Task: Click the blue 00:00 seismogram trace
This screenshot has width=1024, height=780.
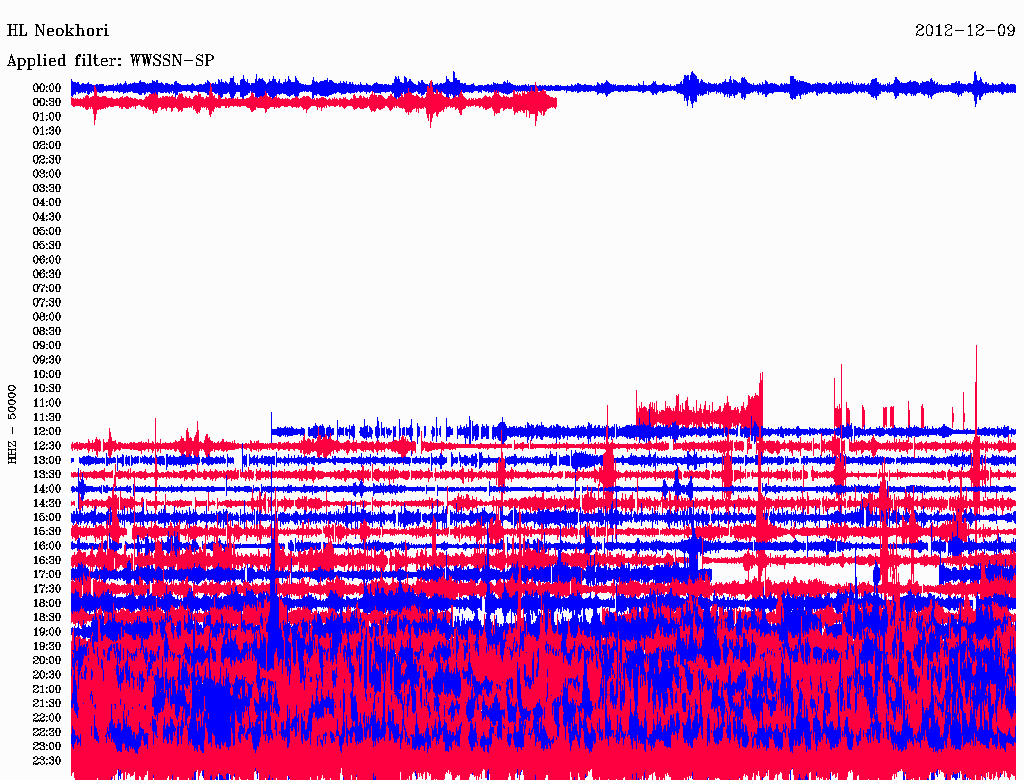Action: [543, 88]
